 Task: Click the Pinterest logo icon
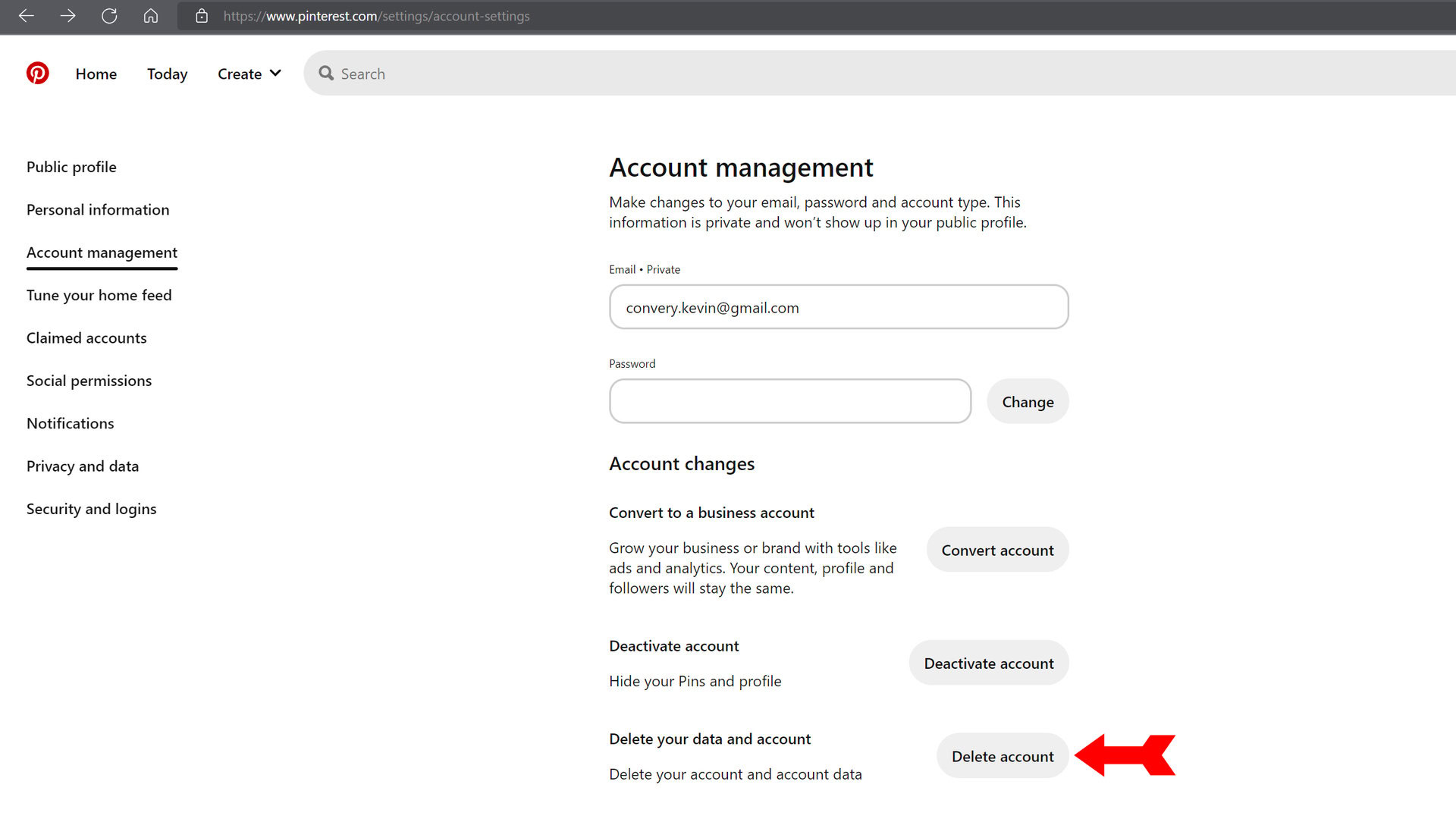tap(37, 73)
